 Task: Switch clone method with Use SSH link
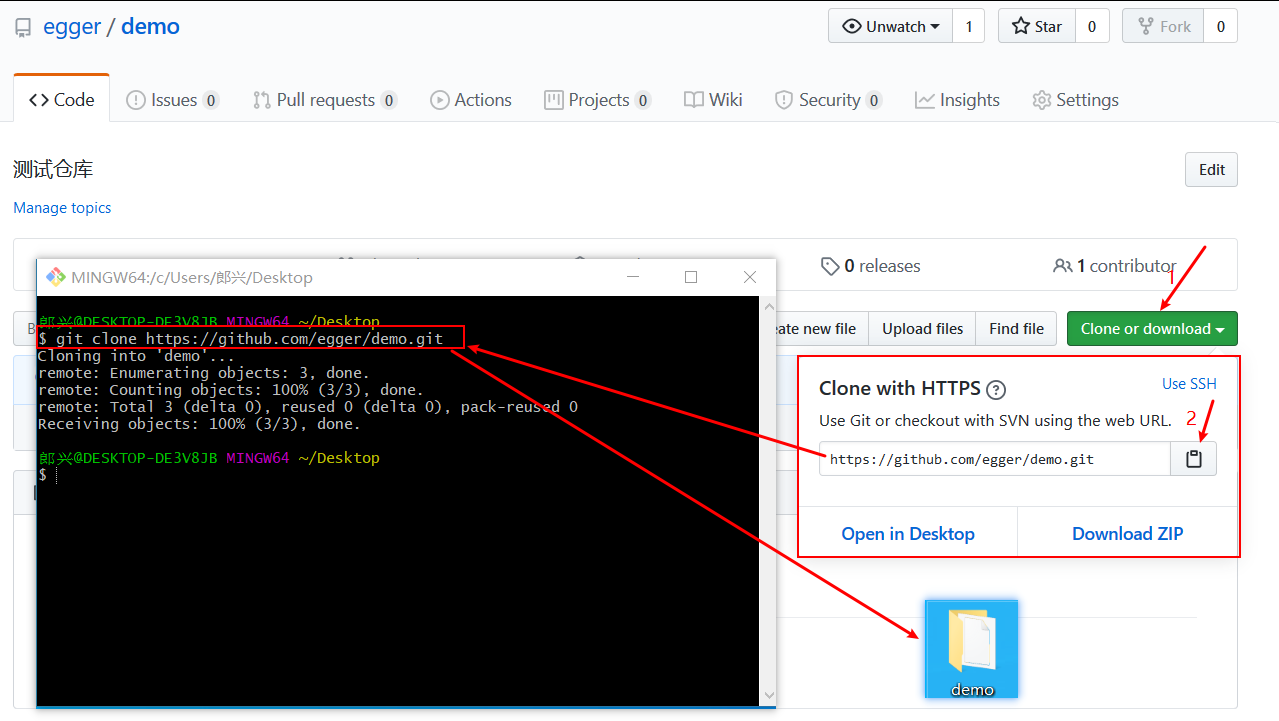point(1189,384)
